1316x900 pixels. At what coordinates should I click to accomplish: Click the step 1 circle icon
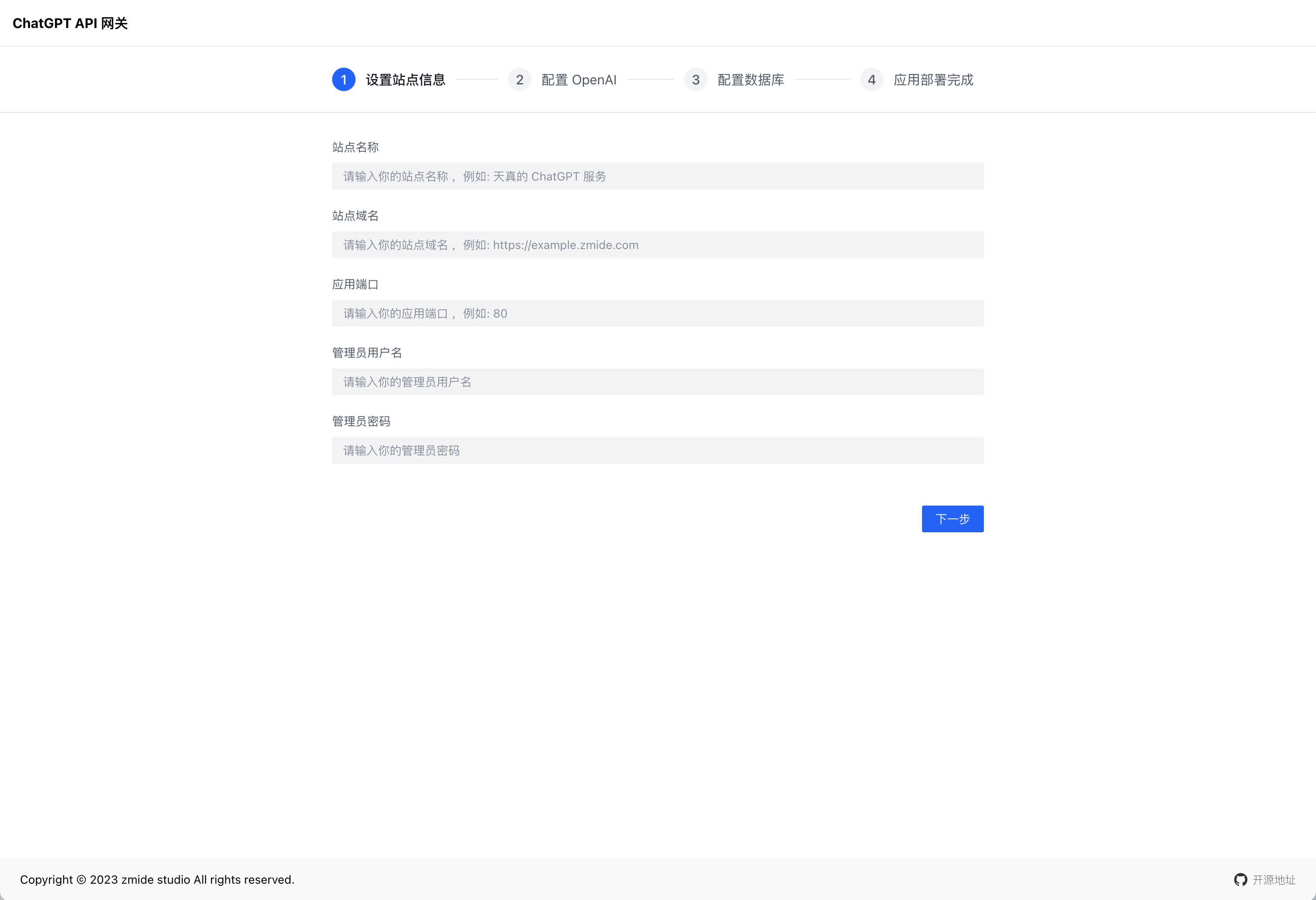(x=344, y=80)
